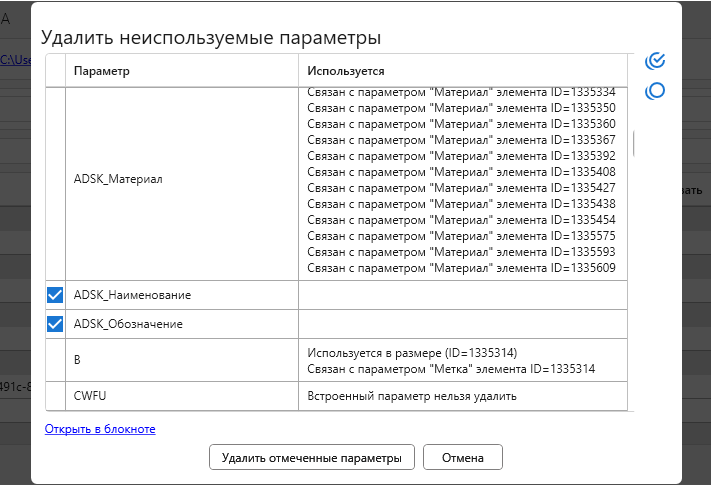Select the CWFU parameter row
The image size is (711, 485).
click(x=90, y=396)
